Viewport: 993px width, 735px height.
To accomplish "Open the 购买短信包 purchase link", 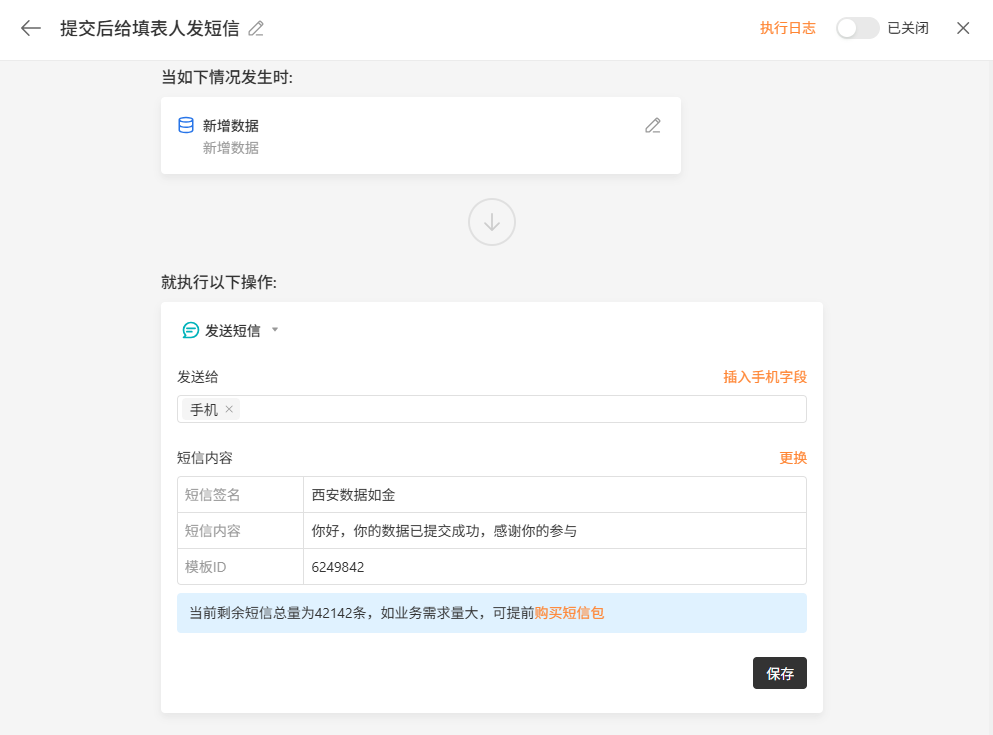I will point(569,613).
